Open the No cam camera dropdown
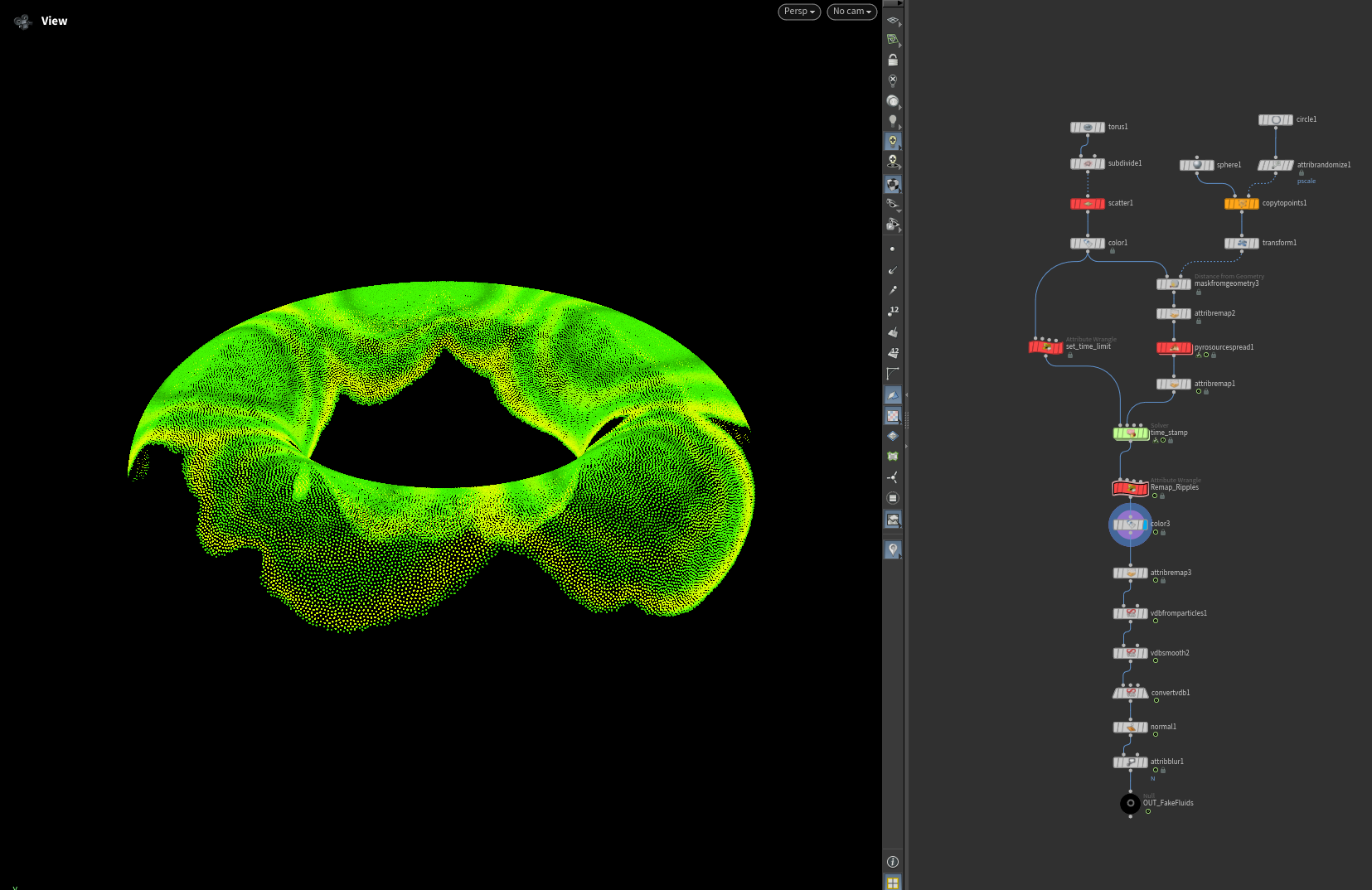 coord(851,12)
